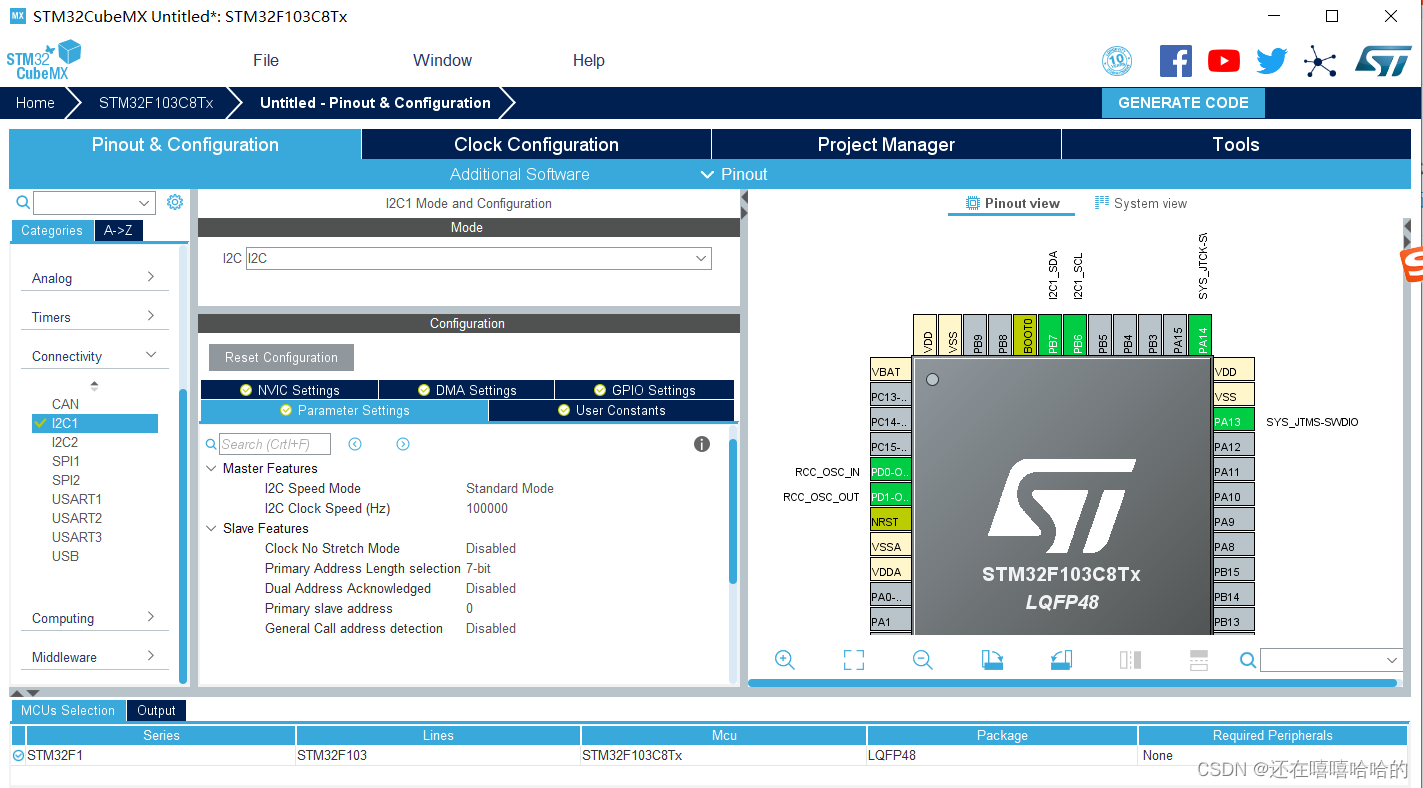Rotate the chip view clockwise

pyautogui.click(x=992, y=660)
